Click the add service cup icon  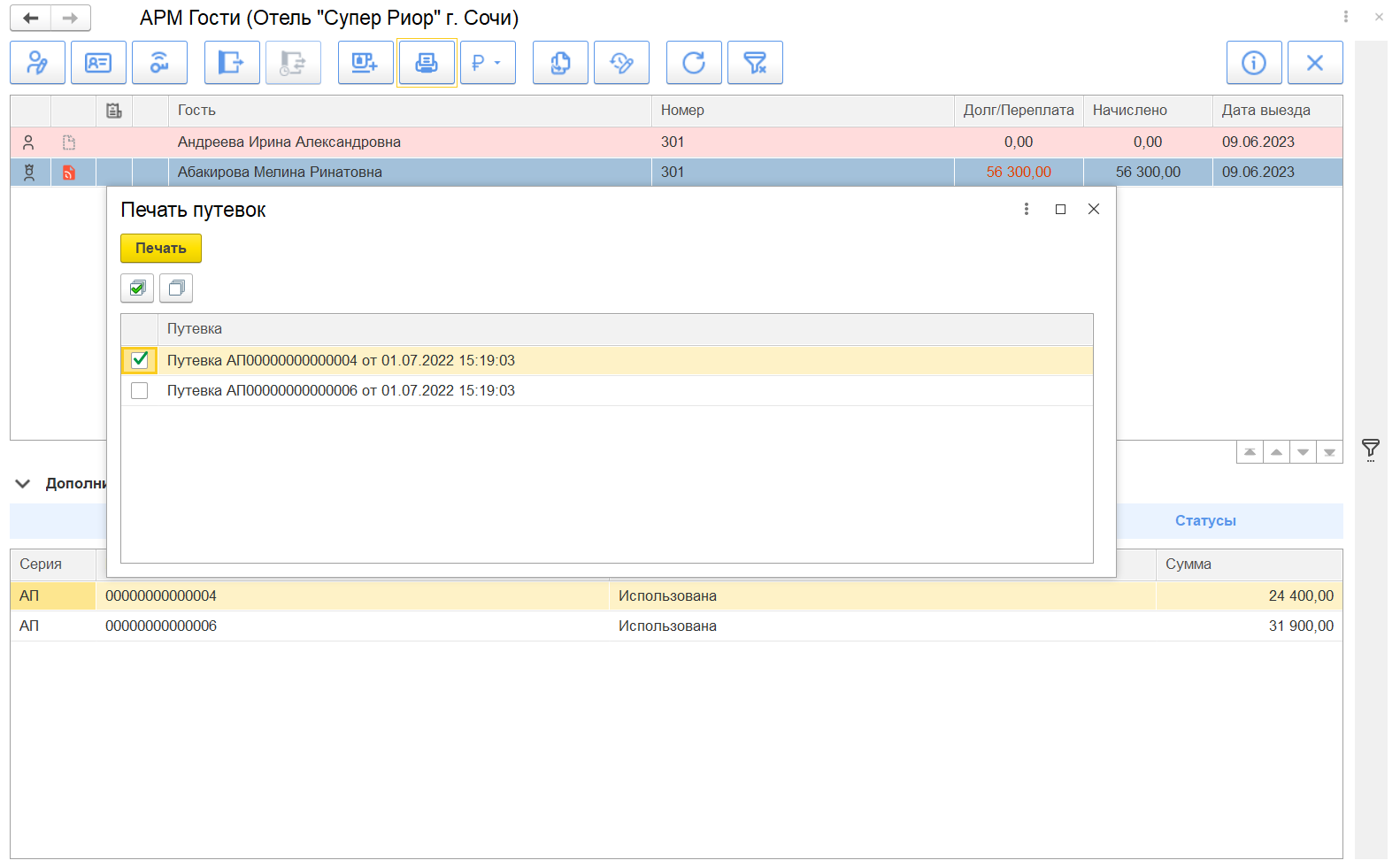coord(365,63)
